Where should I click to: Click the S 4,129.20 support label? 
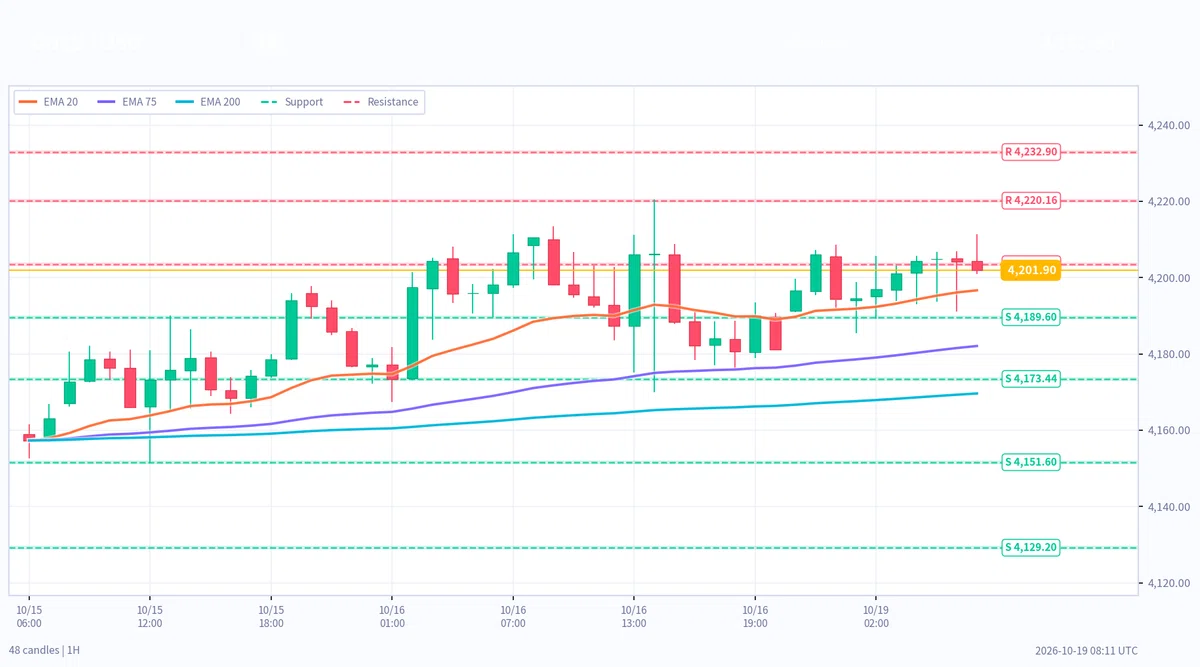pos(1030,548)
